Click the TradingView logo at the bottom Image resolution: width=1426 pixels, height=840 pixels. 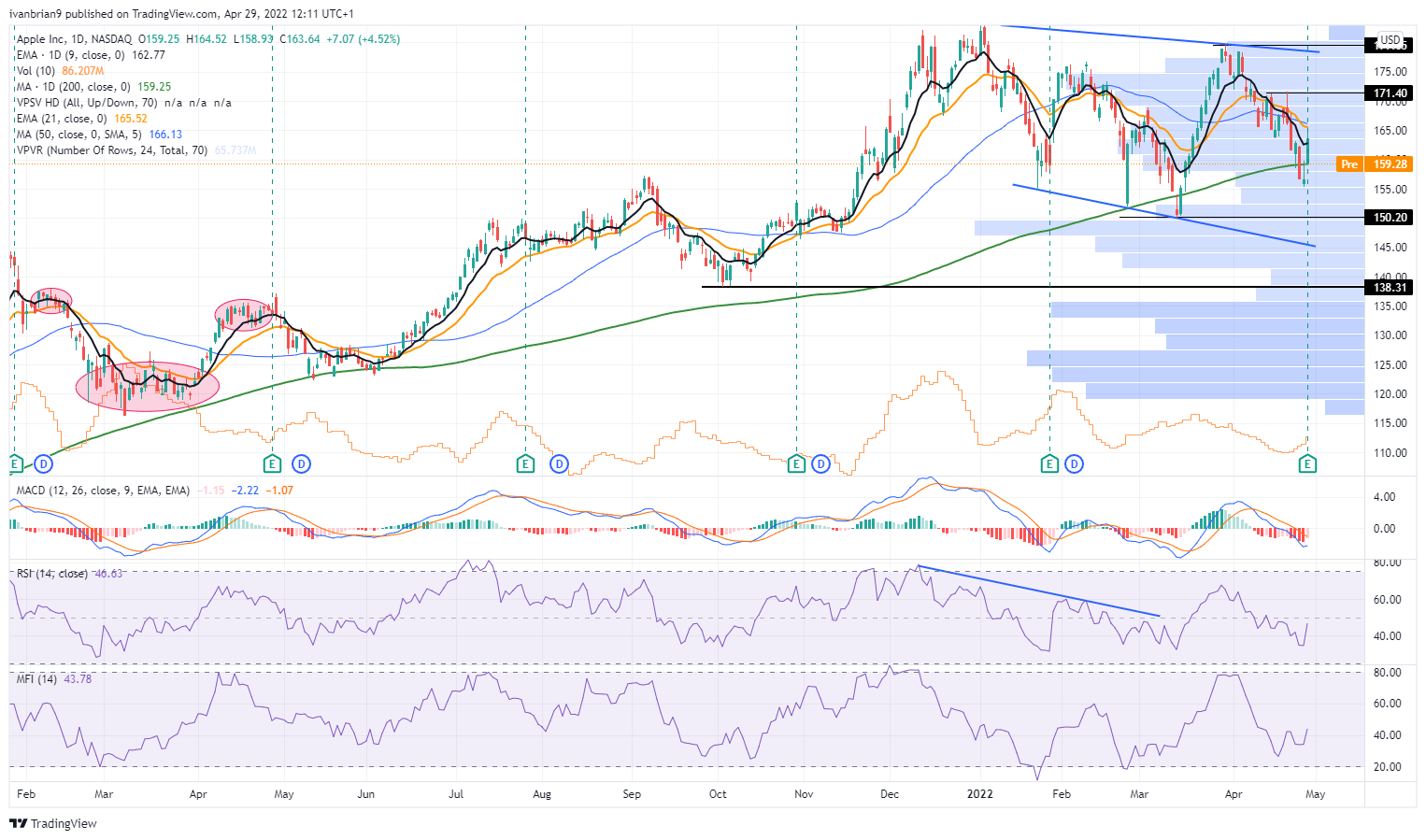click(53, 823)
